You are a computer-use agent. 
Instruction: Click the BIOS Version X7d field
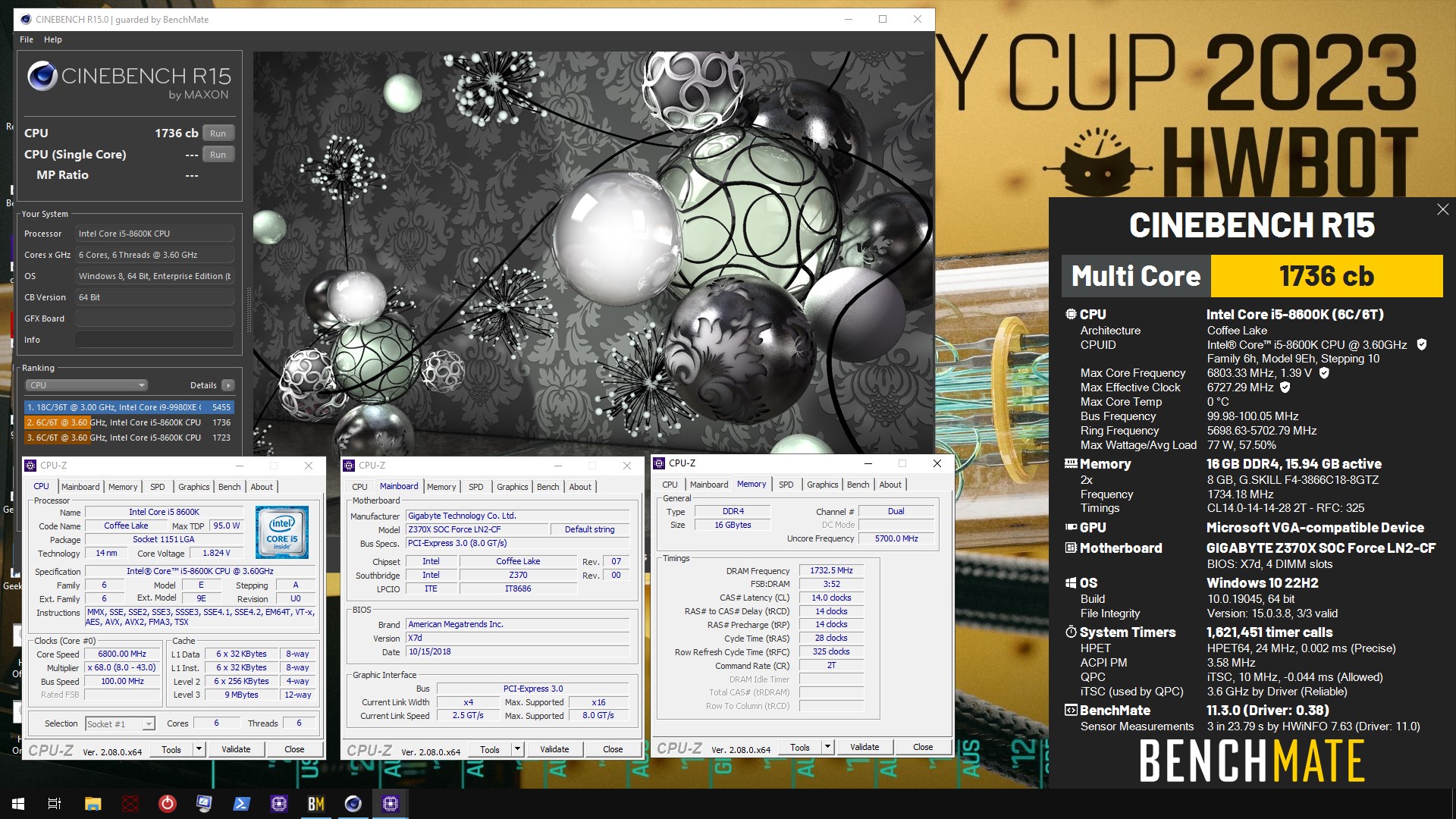click(x=517, y=639)
